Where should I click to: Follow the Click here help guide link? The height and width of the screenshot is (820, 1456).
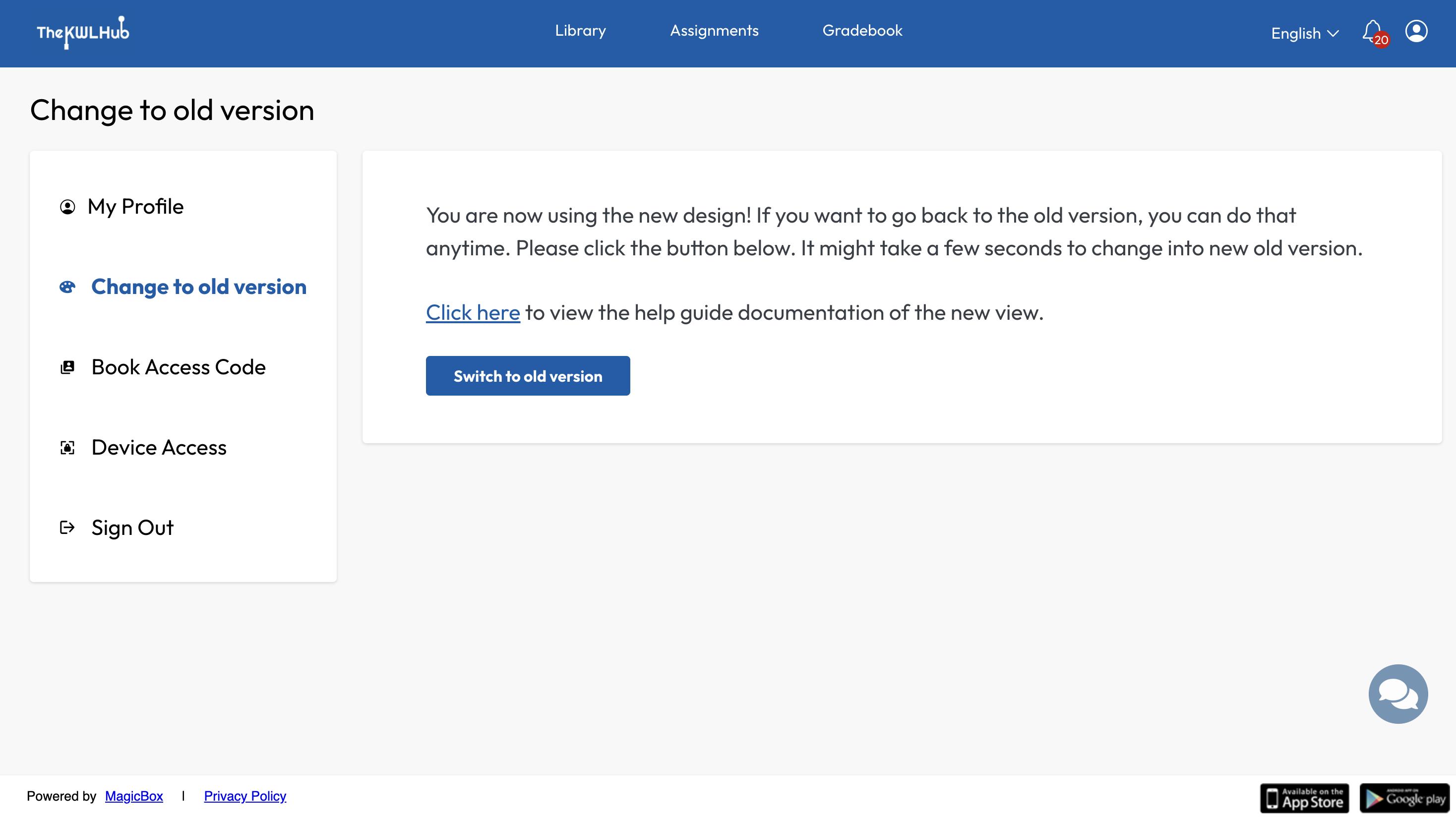(473, 312)
